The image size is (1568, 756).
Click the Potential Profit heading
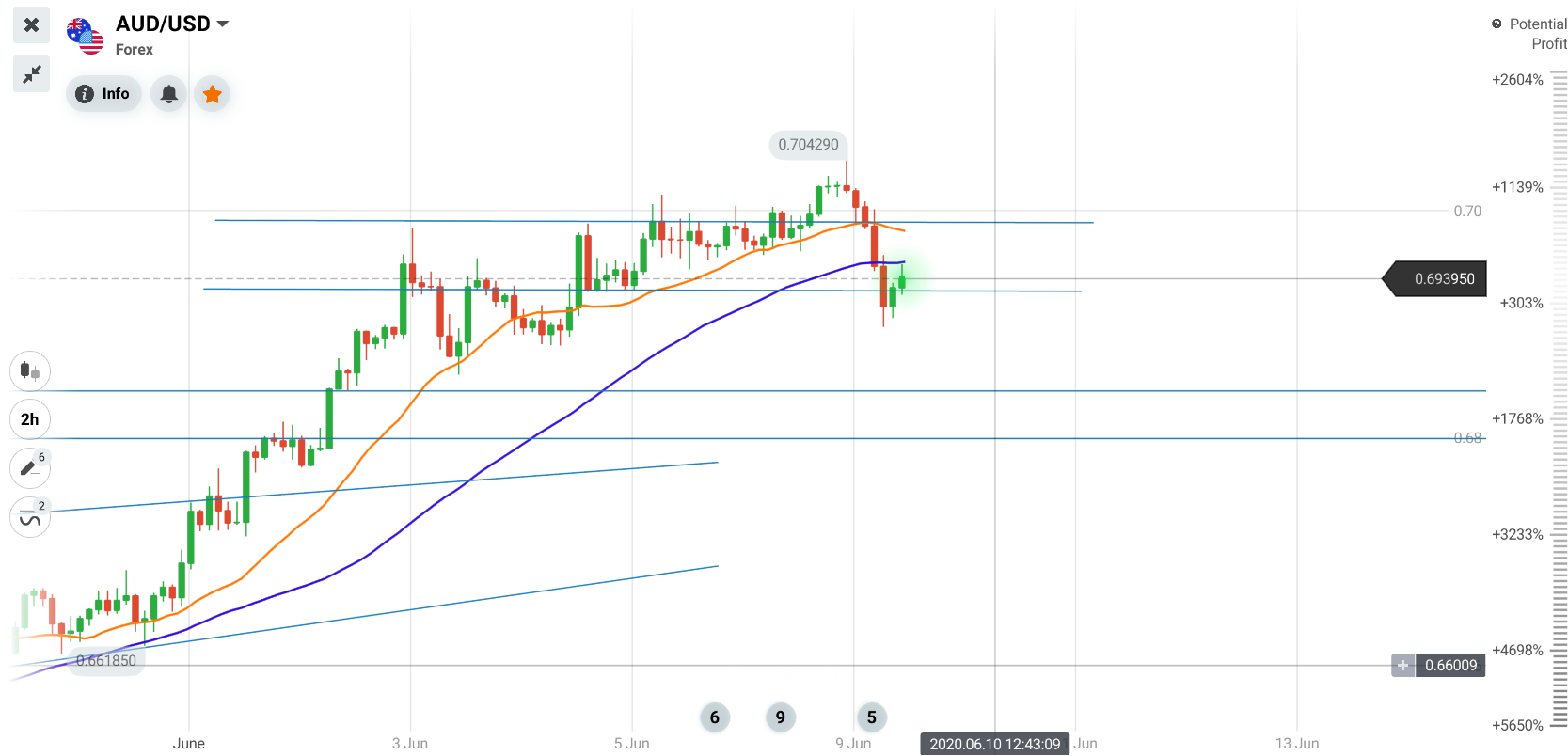tap(1538, 34)
